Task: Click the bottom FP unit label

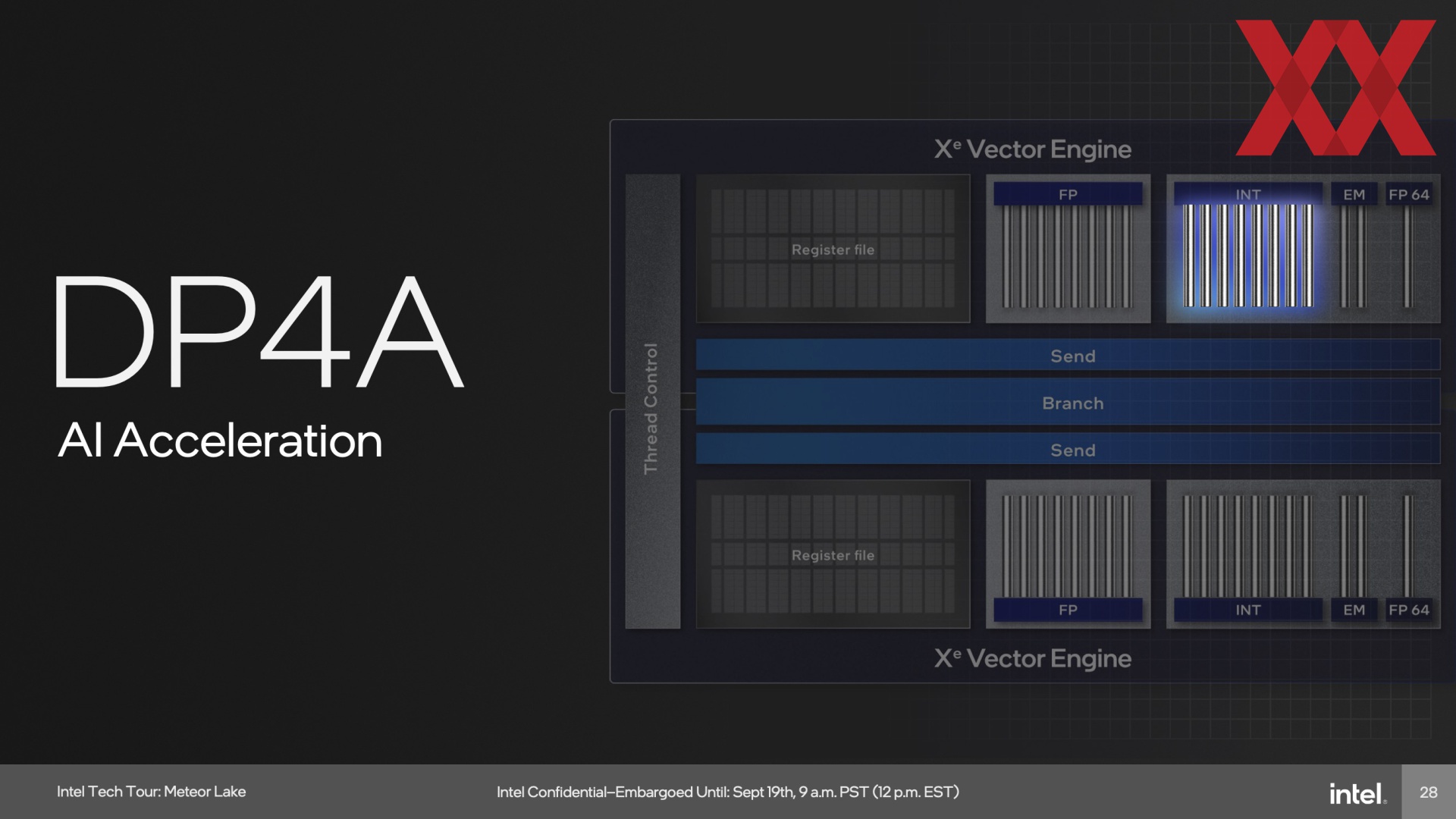Action: pos(1068,610)
